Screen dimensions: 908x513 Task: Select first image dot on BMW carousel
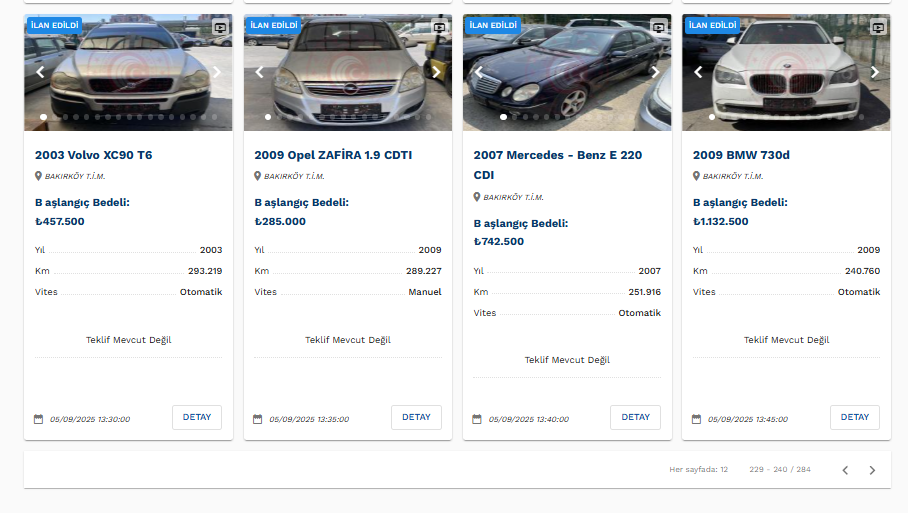point(712,117)
